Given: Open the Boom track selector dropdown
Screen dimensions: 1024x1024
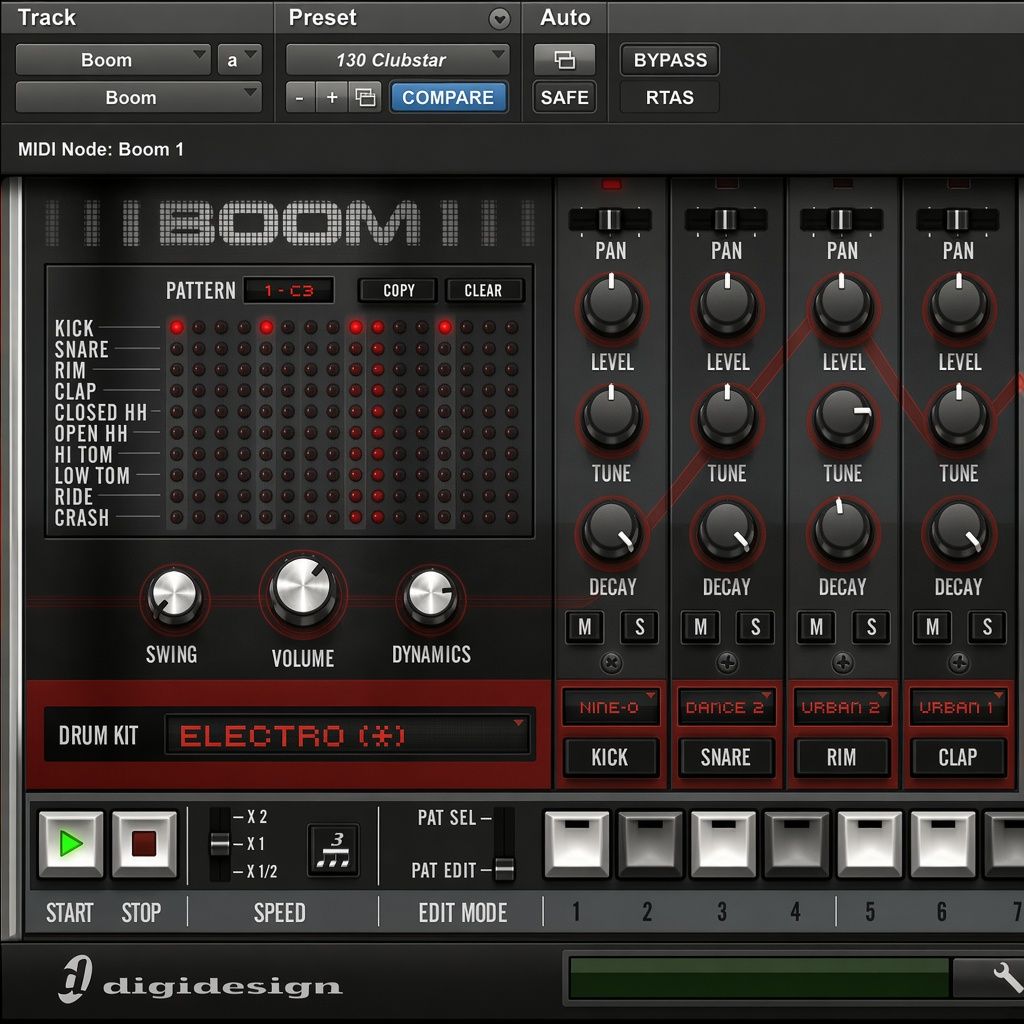Looking at the screenshot, I should (x=112, y=60).
